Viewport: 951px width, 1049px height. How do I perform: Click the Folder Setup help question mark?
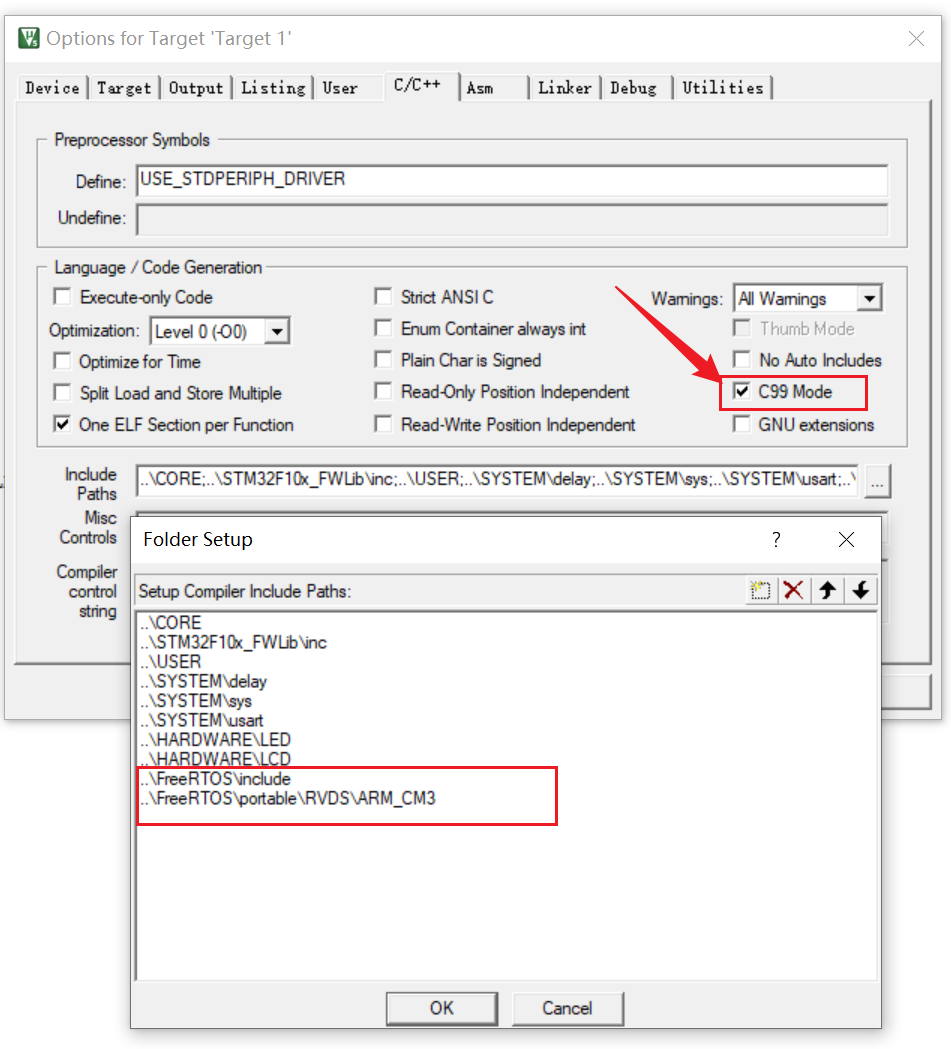pyautogui.click(x=776, y=539)
